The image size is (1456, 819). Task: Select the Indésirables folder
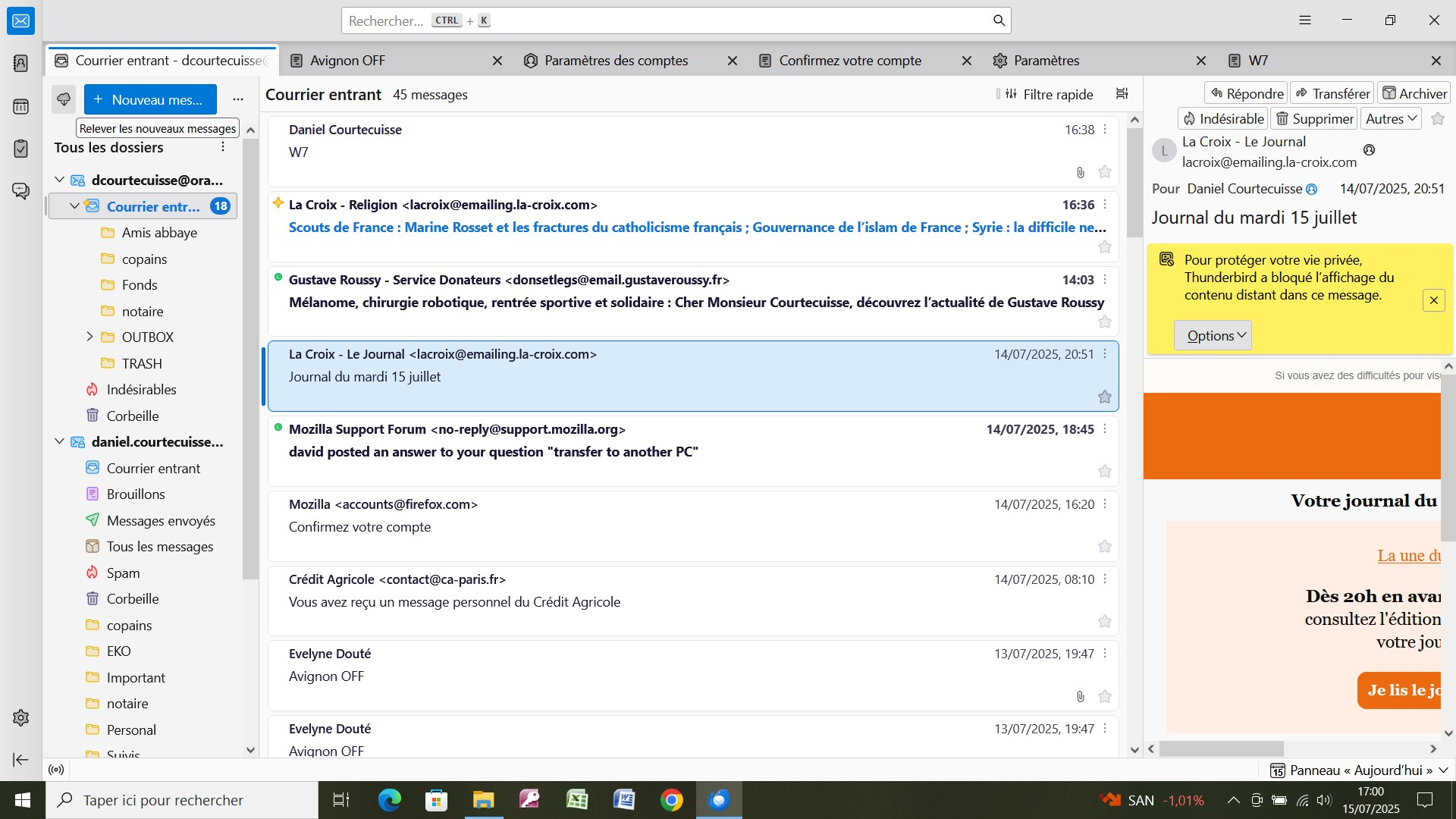[141, 390]
